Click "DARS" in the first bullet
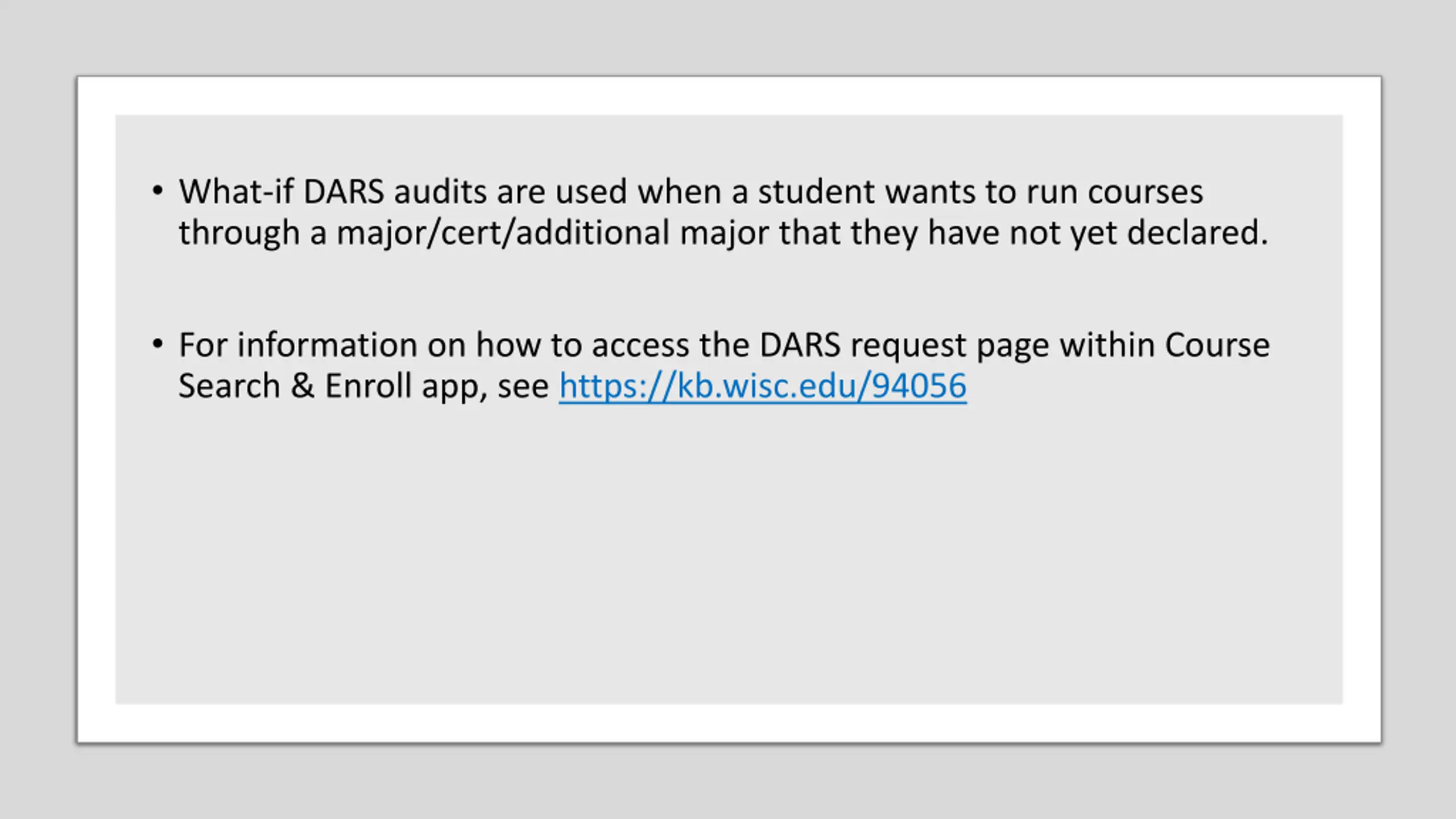 (x=344, y=191)
